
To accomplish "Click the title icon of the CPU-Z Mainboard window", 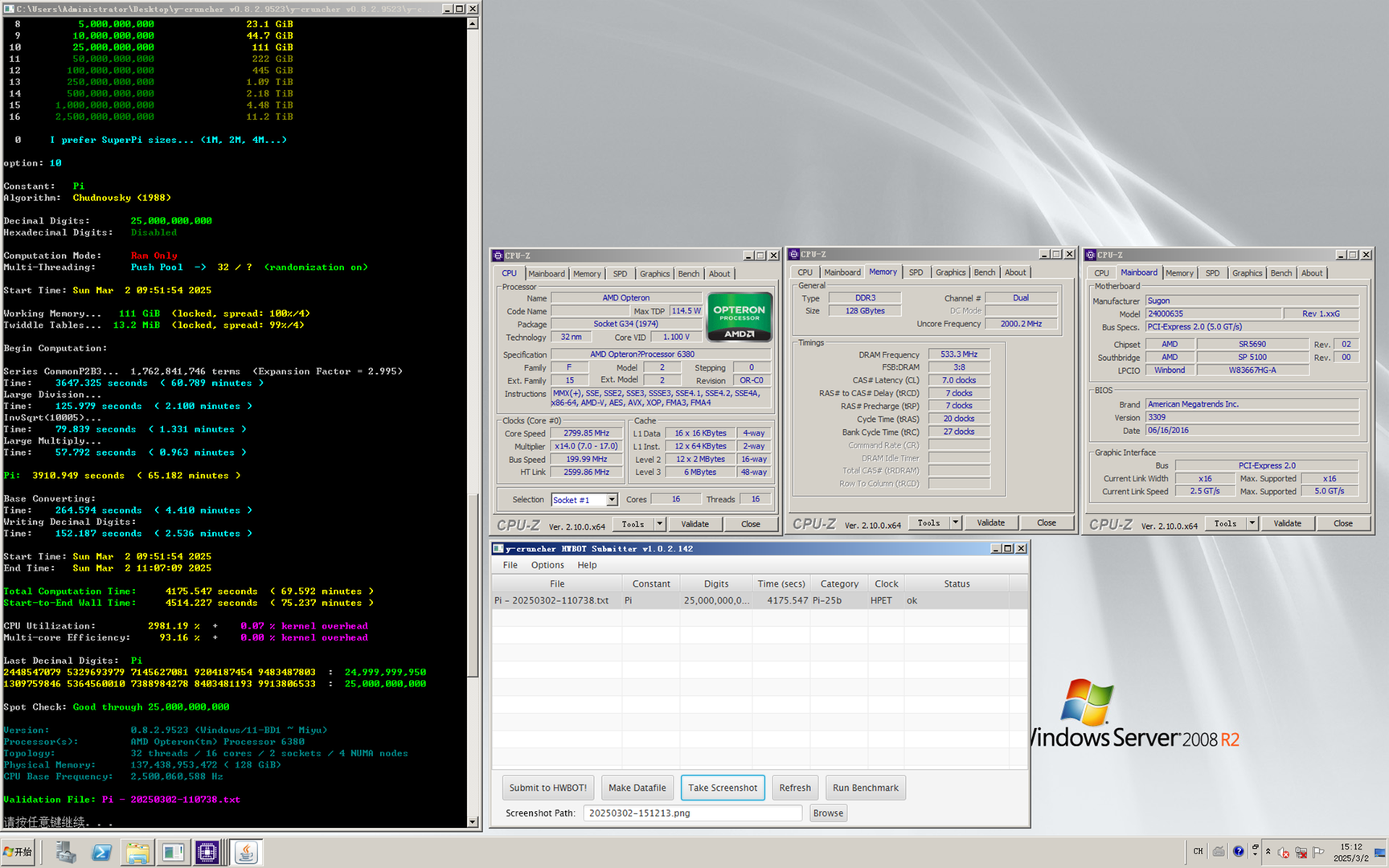I will (1091, 255).
